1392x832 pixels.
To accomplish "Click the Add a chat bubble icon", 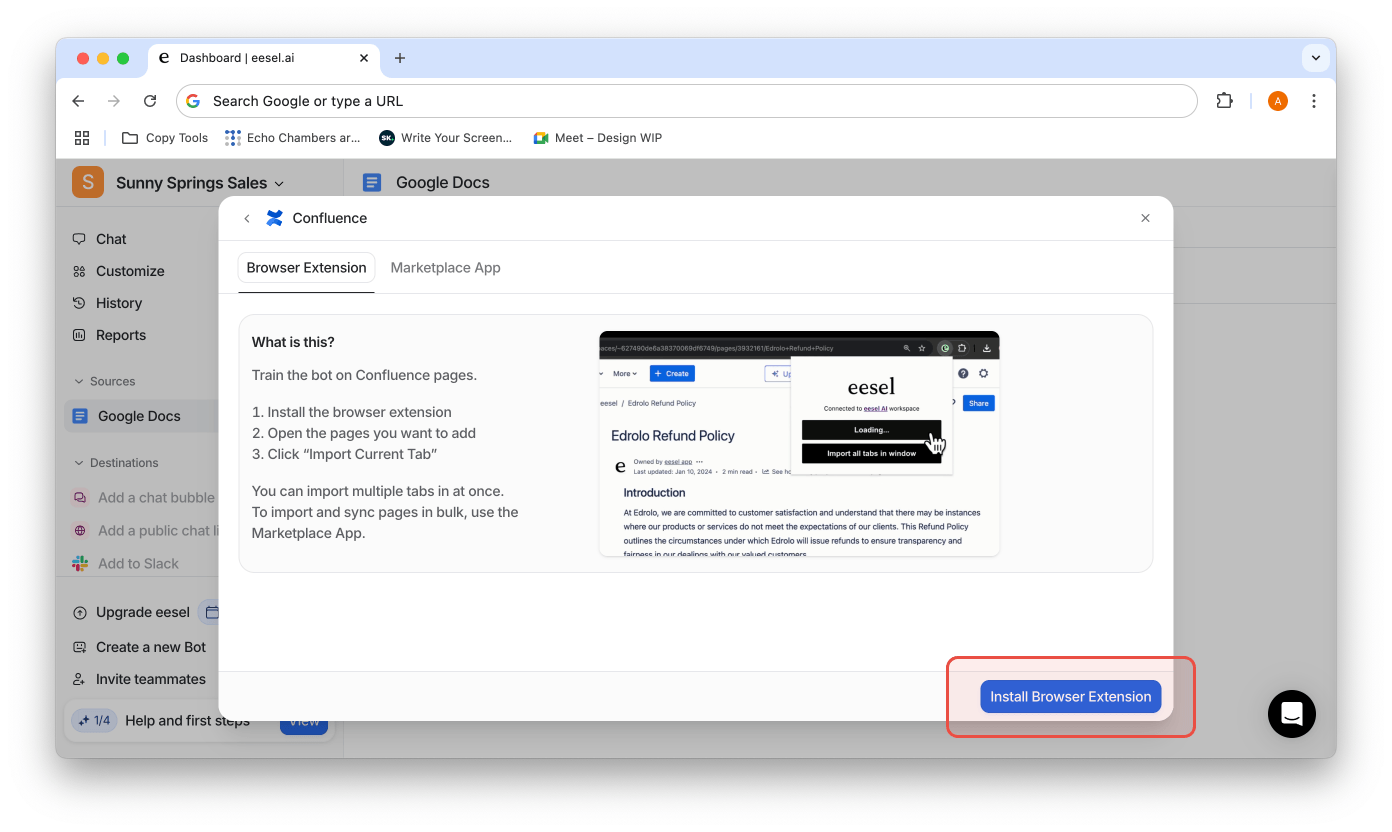I will pos(80,497).
